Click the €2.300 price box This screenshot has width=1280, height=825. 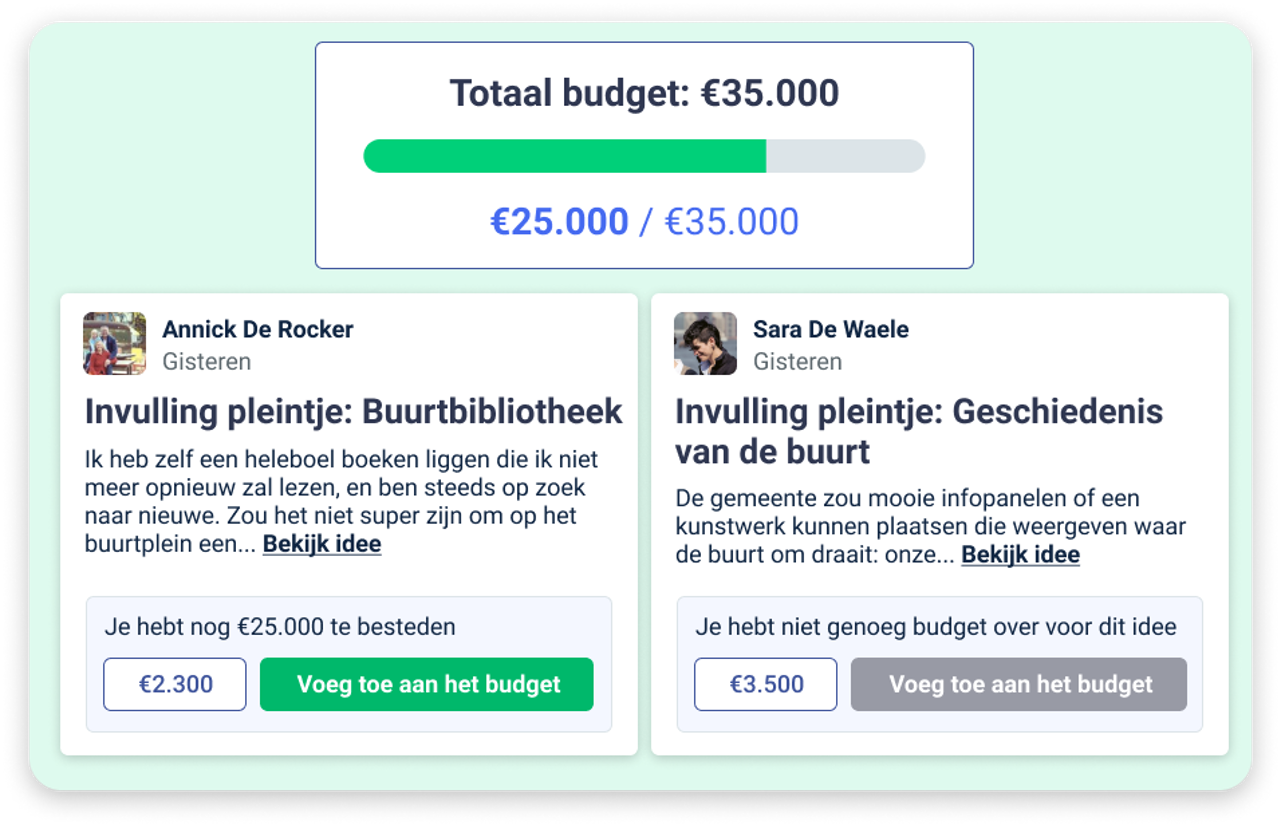coord(175,685)
